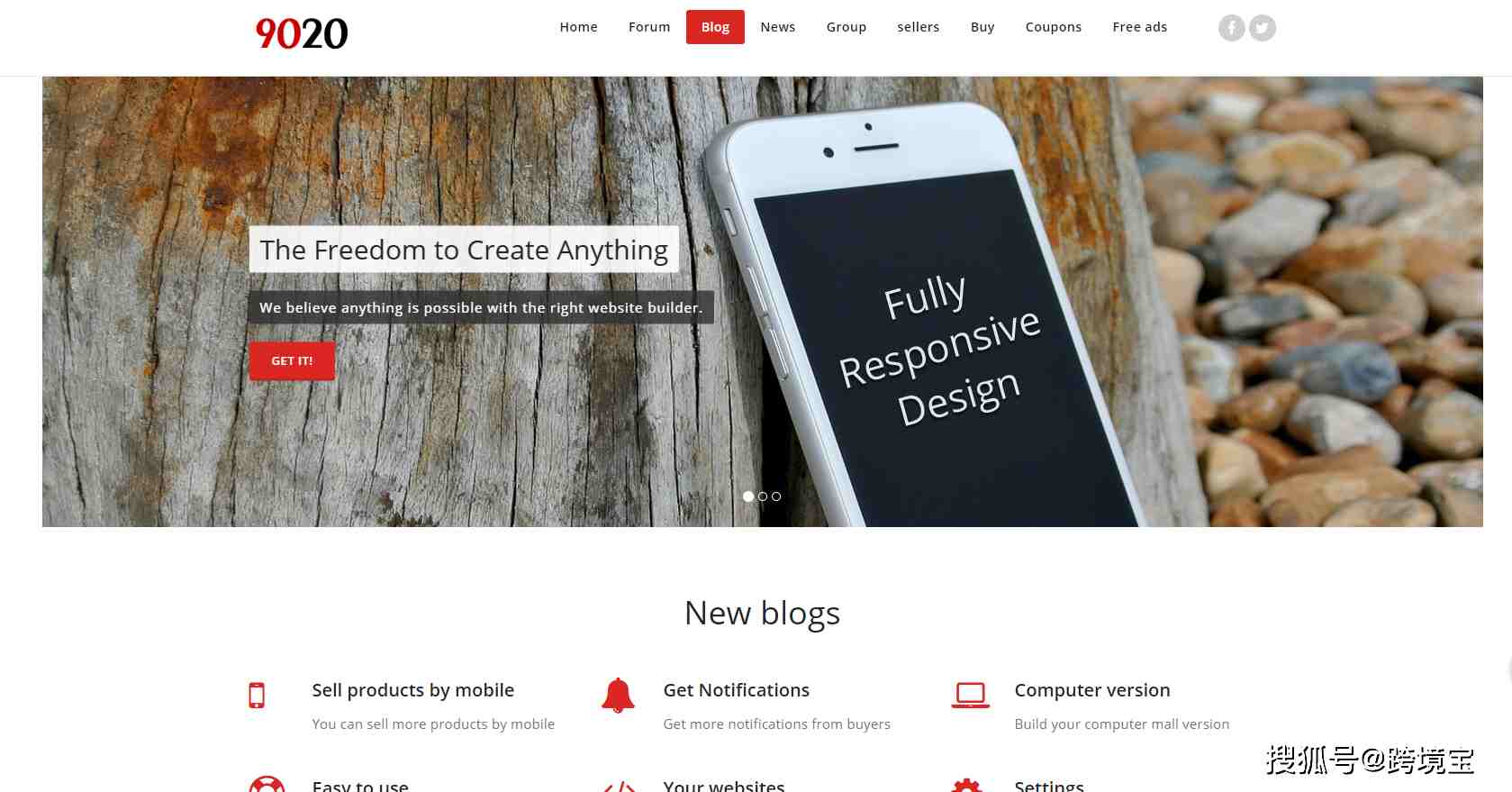Viewport: 1512px width, 792px height.
Task: Click the red notification bell icon
Action: pos(618,696)
